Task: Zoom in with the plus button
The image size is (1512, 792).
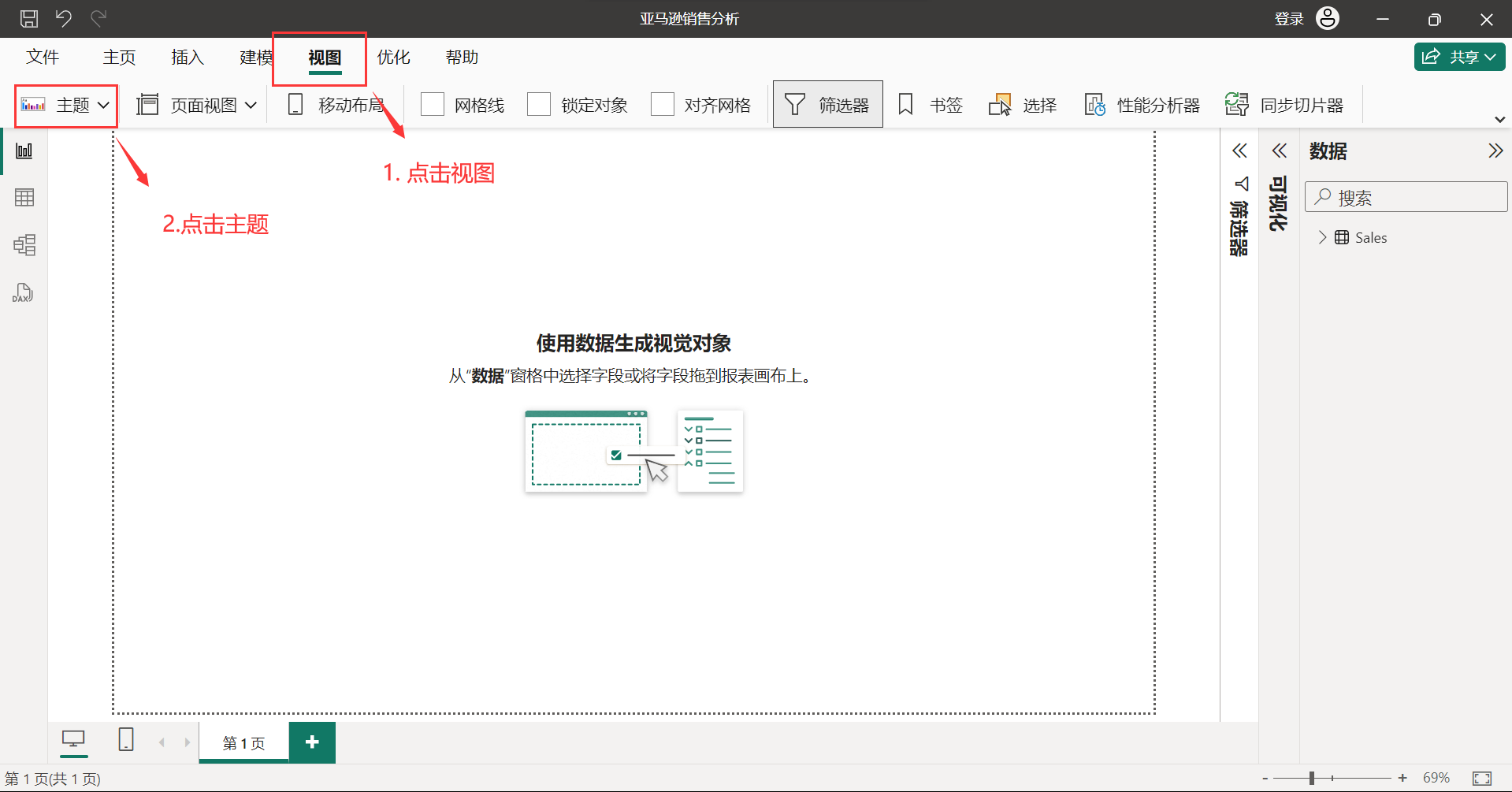Action: point(1402,779)
